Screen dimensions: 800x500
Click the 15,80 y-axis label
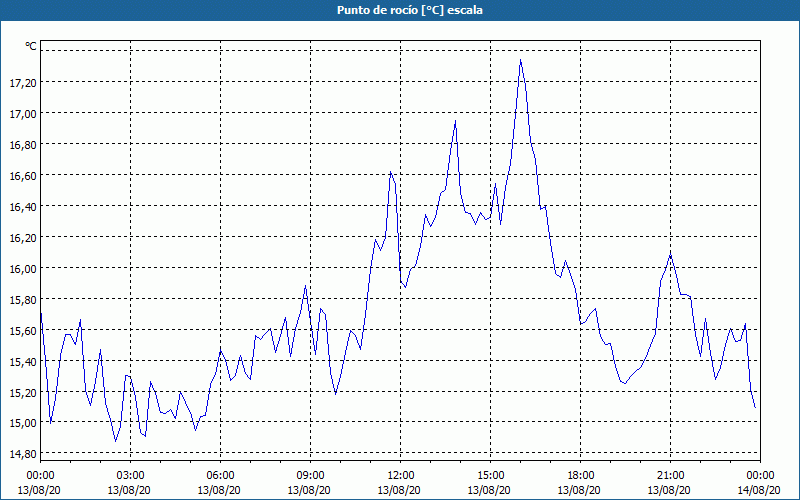click(x=23, y=299)
